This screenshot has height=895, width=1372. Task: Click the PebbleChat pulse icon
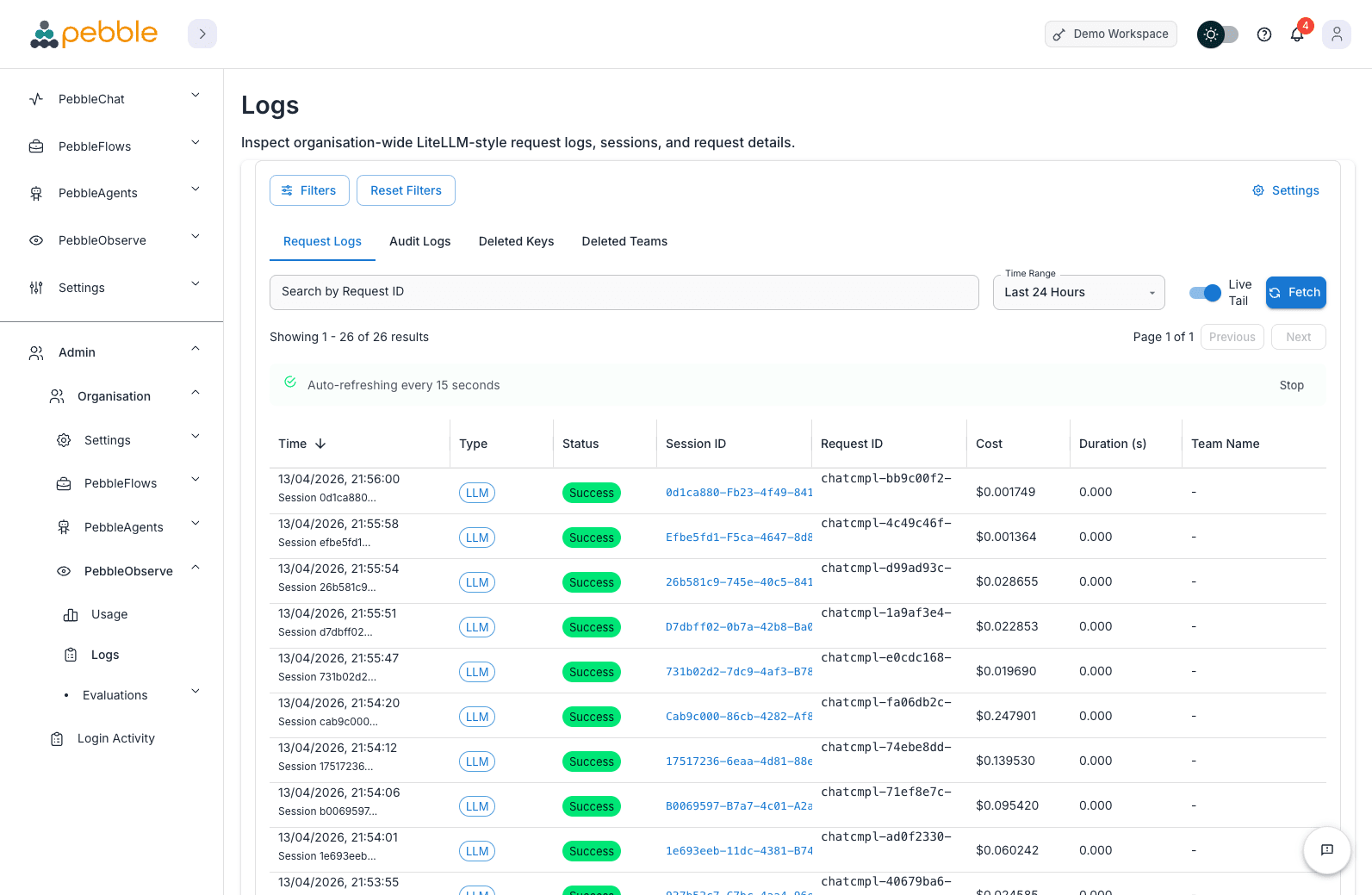click(x=36, y=99)
